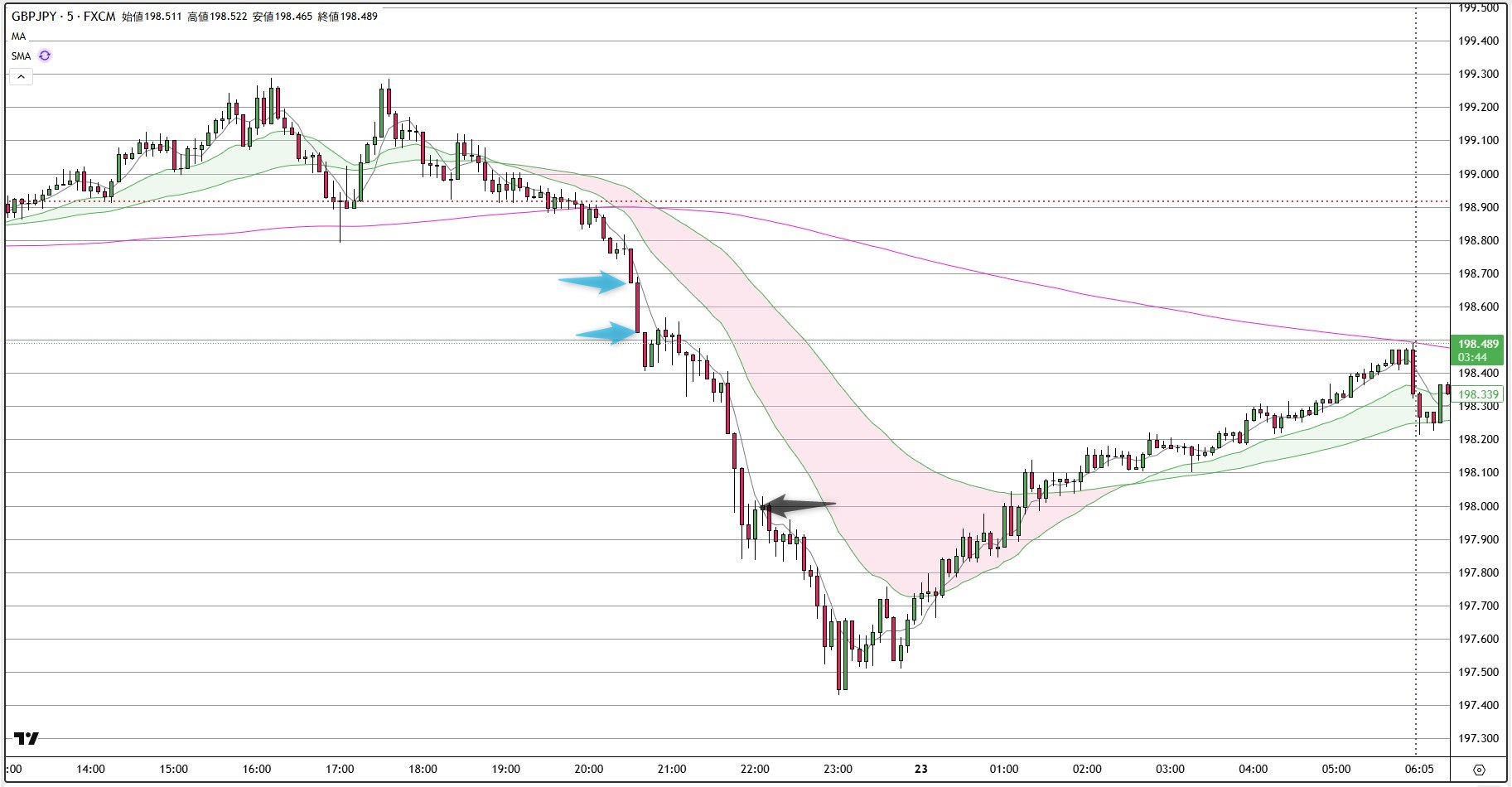
Task: Click the 14:00 time axis label
Action: click(x=90, y=769)
